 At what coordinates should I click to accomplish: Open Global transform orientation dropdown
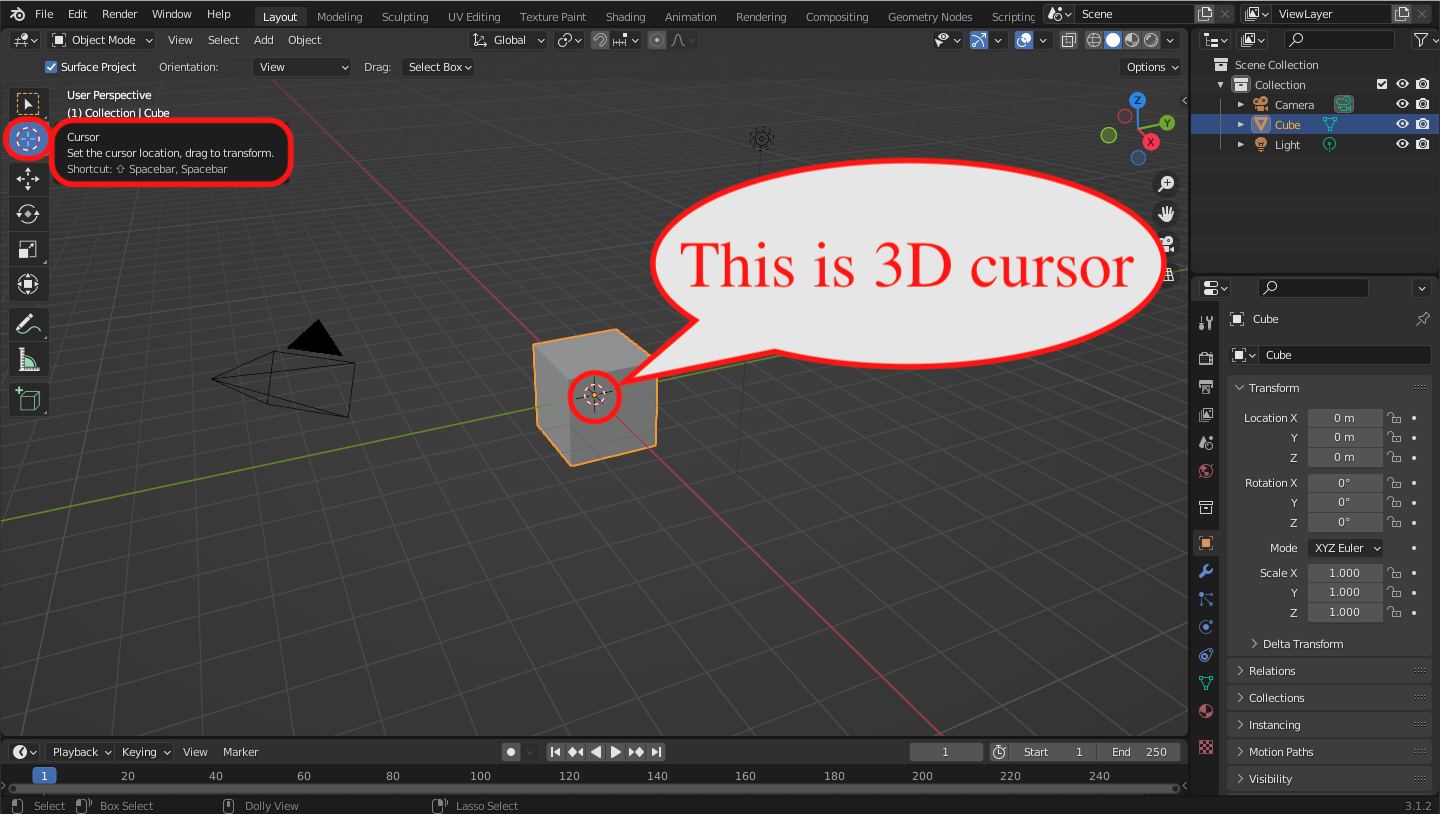(x=509, y=40)
